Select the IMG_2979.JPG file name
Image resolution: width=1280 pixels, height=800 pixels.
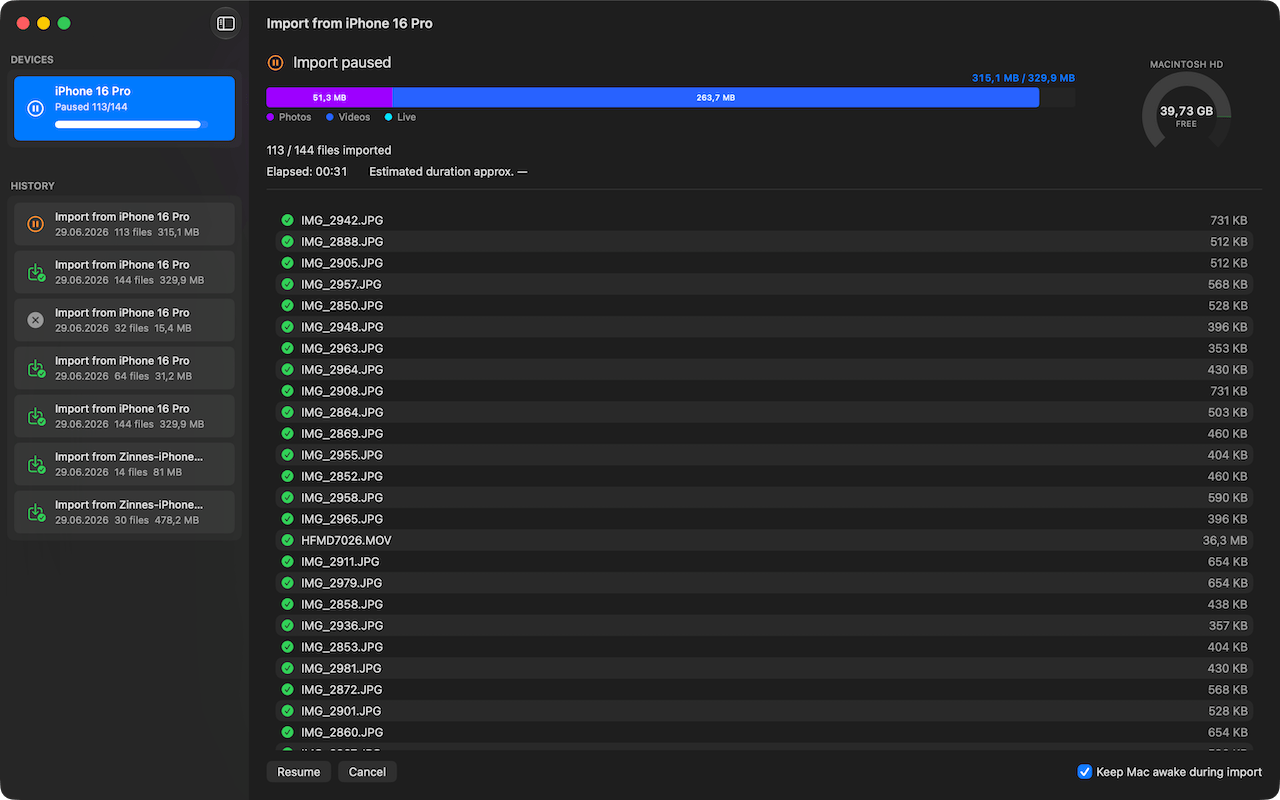pyautogui.click(x=342, y=583)
